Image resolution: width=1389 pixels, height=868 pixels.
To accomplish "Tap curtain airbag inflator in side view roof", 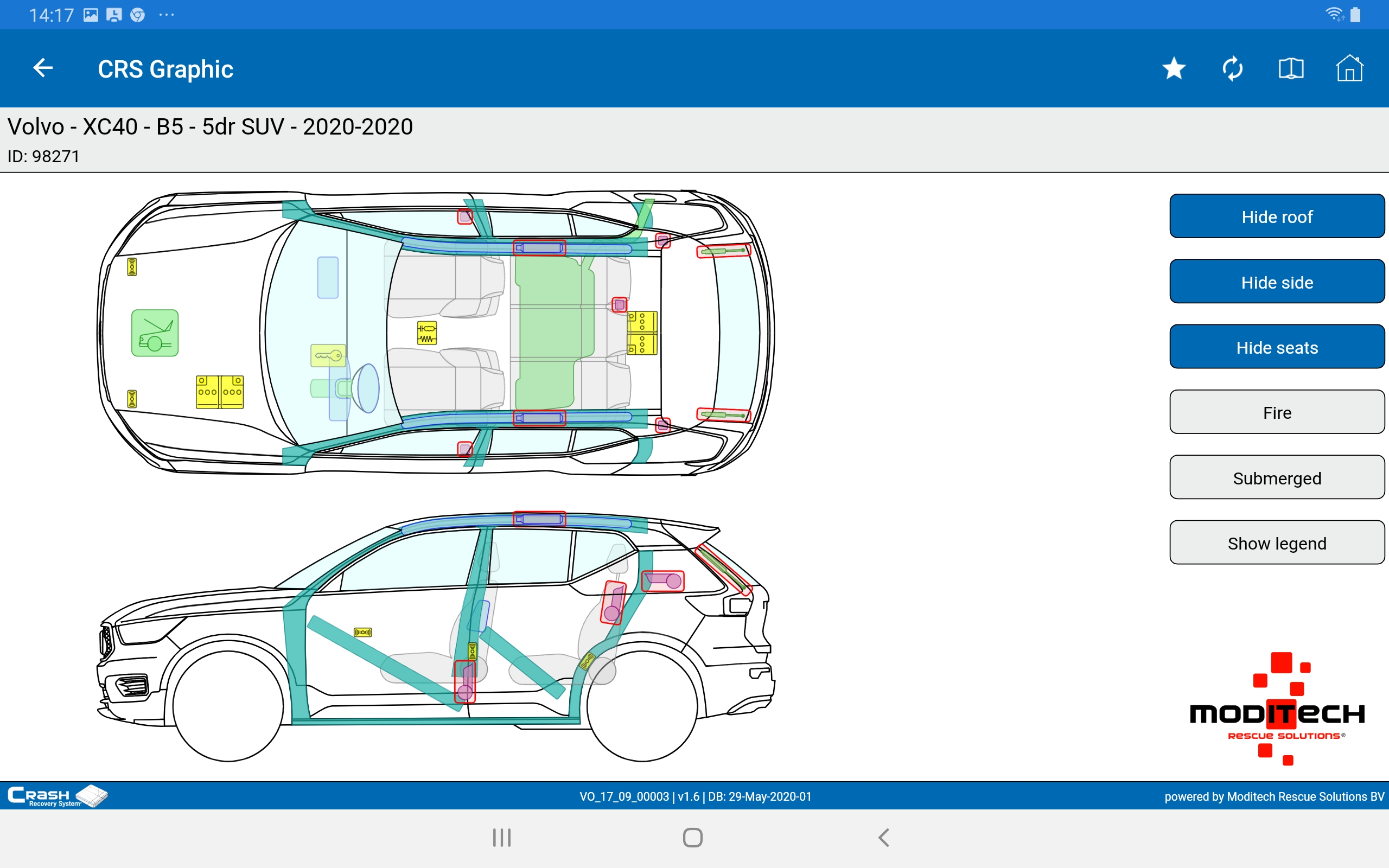I will 539,519.
